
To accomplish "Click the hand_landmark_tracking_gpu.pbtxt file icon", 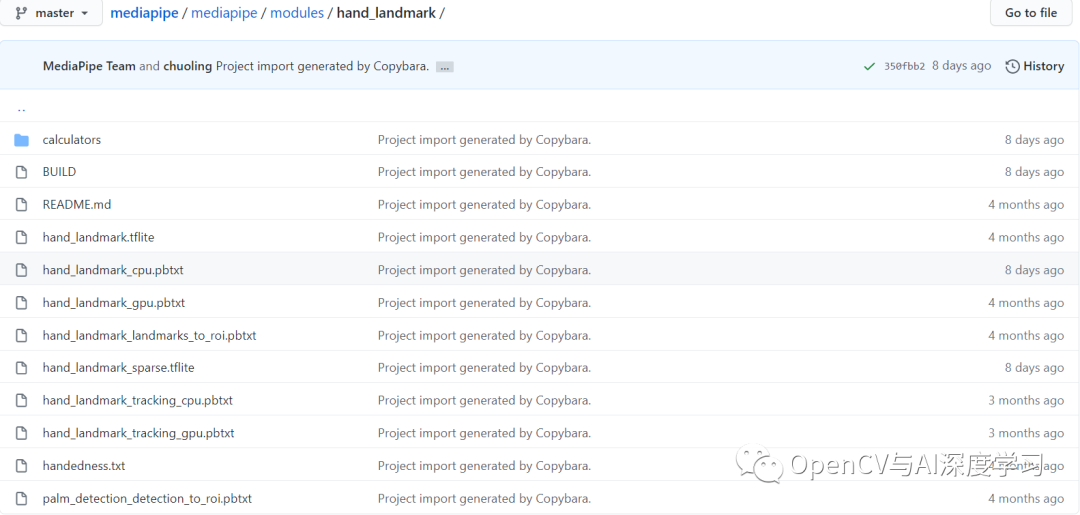I will 21,434.
